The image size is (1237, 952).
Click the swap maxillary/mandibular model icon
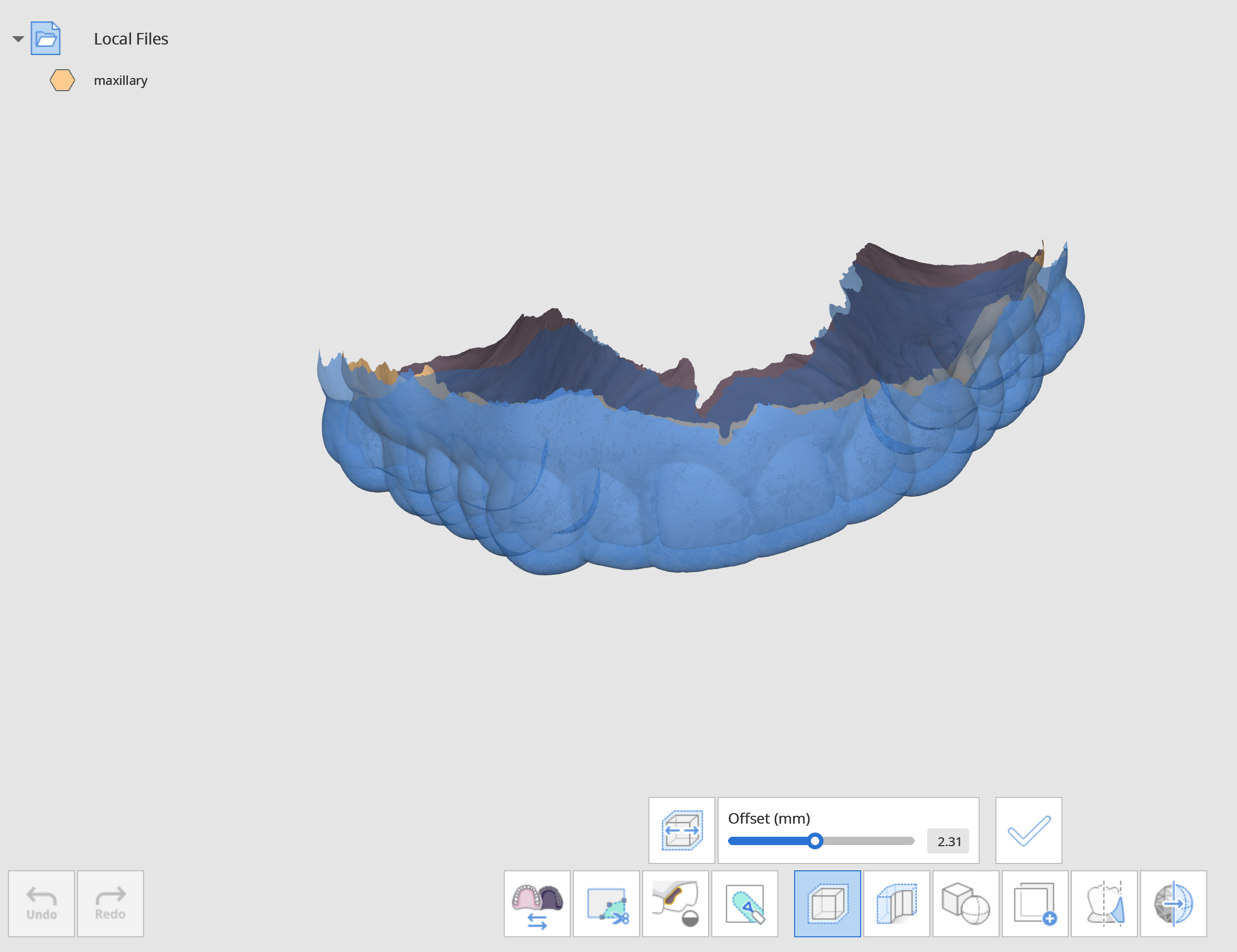537,904
